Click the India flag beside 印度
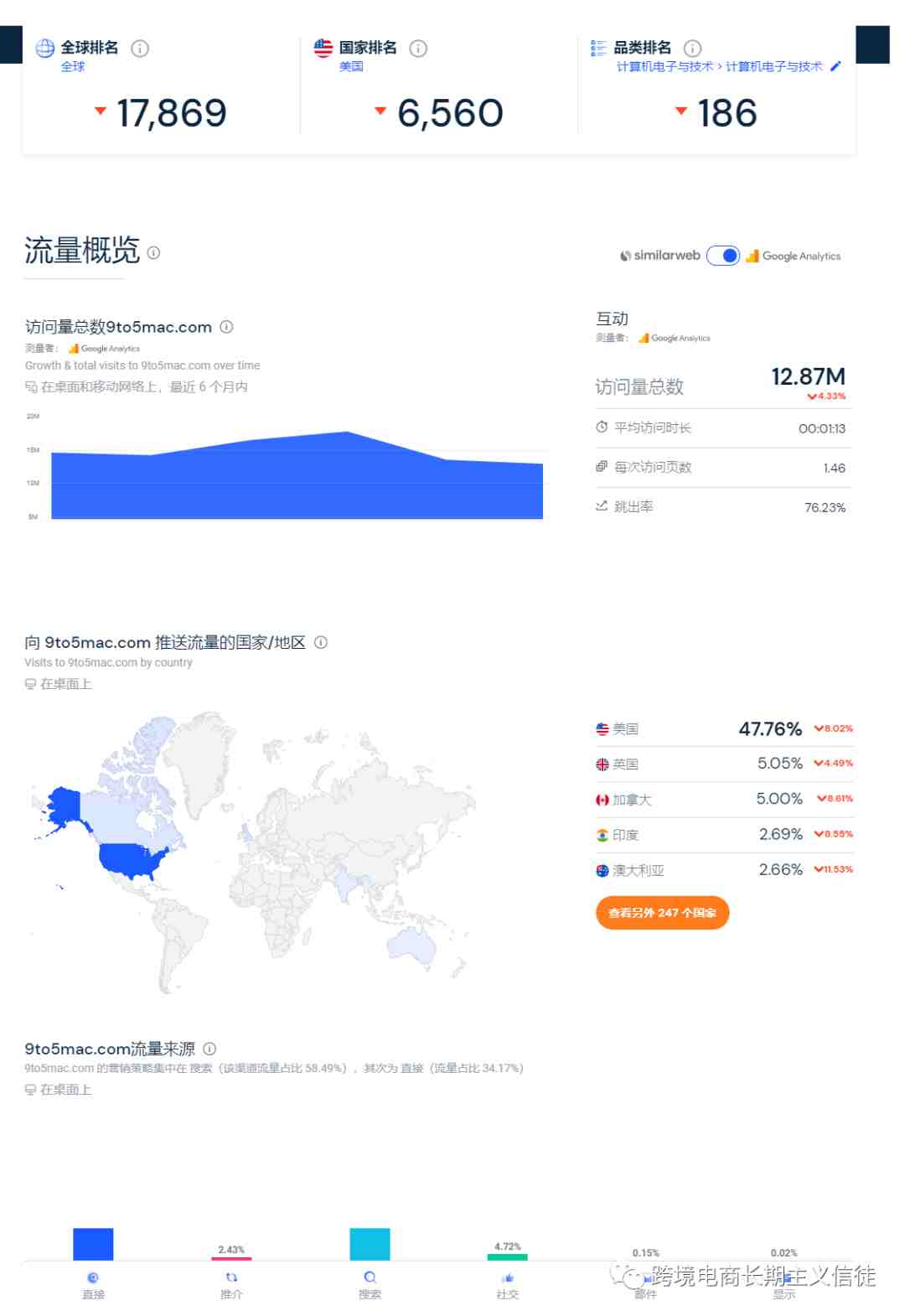The height and width of the screenshot is (1316, 905). click(602, 835)
